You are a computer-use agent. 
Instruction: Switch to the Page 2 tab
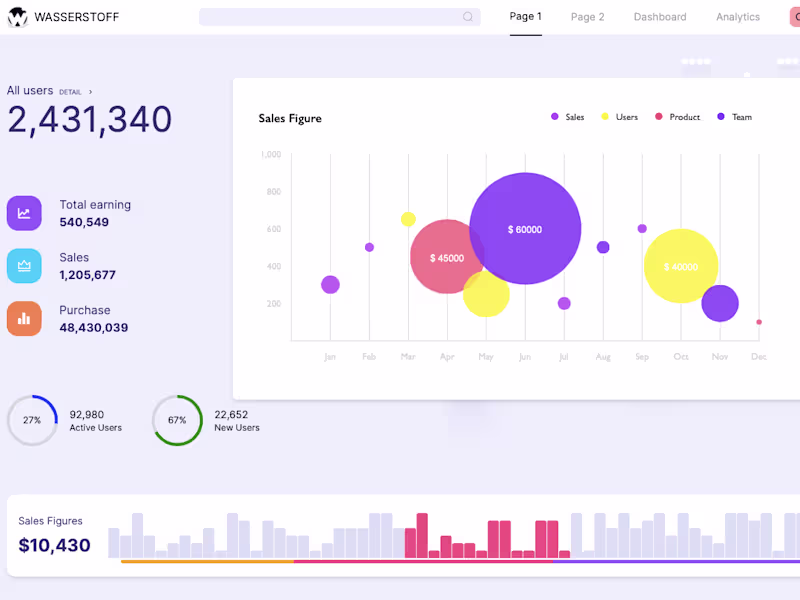(587, 17)
